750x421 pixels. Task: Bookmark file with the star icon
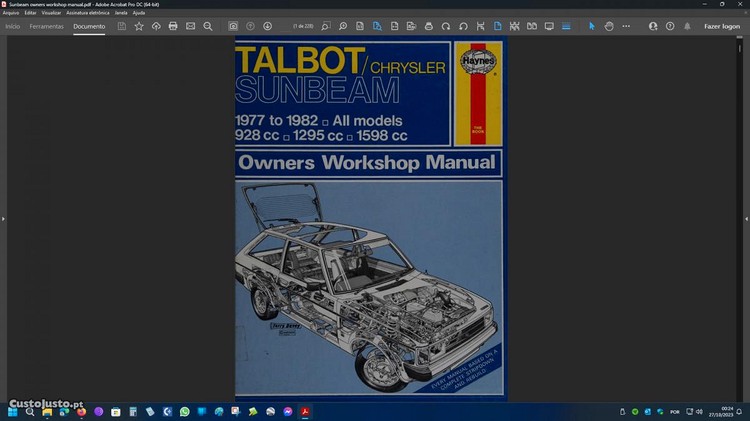point(139,26)
